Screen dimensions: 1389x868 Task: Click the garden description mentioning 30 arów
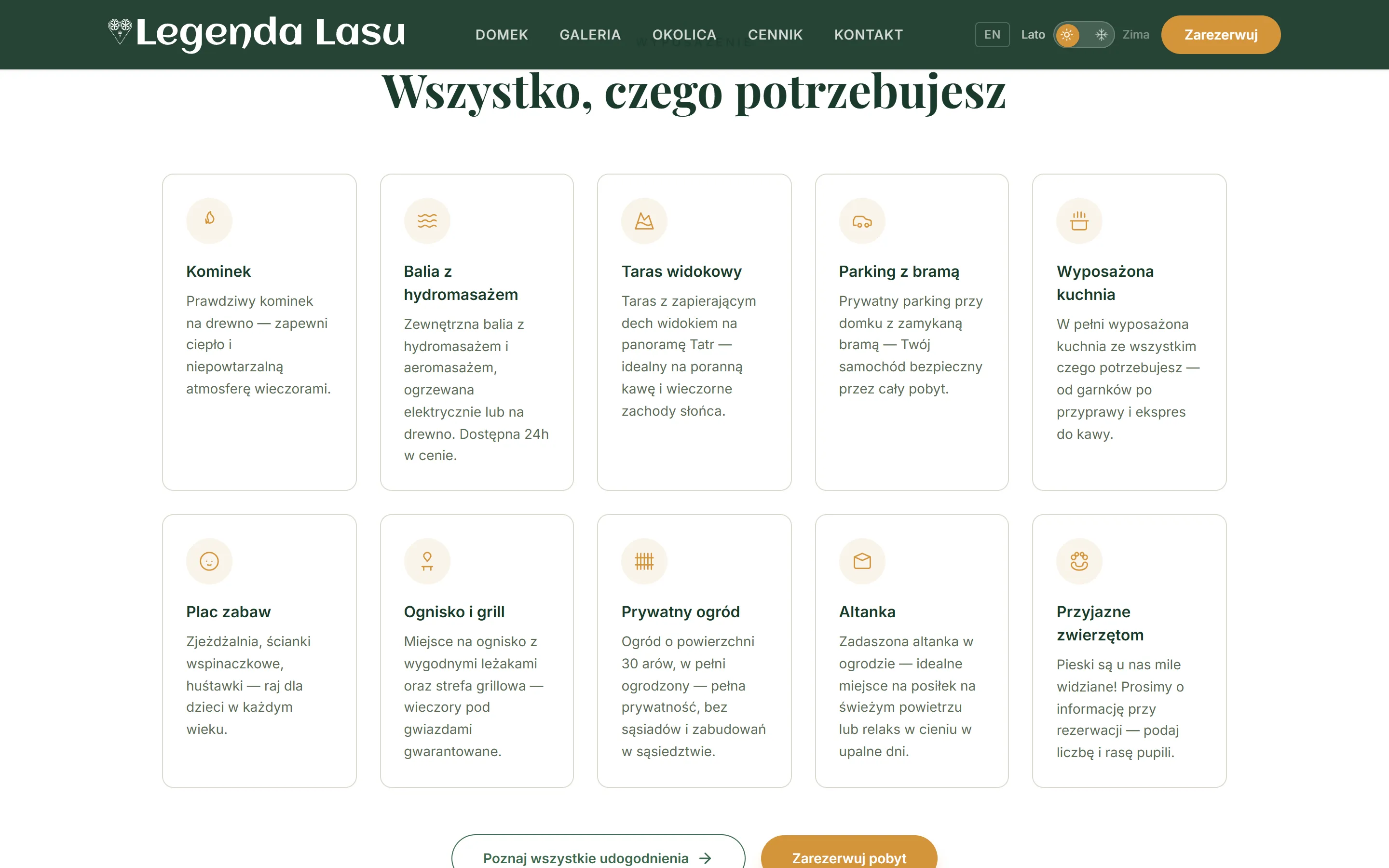click(x=694, y=696)
